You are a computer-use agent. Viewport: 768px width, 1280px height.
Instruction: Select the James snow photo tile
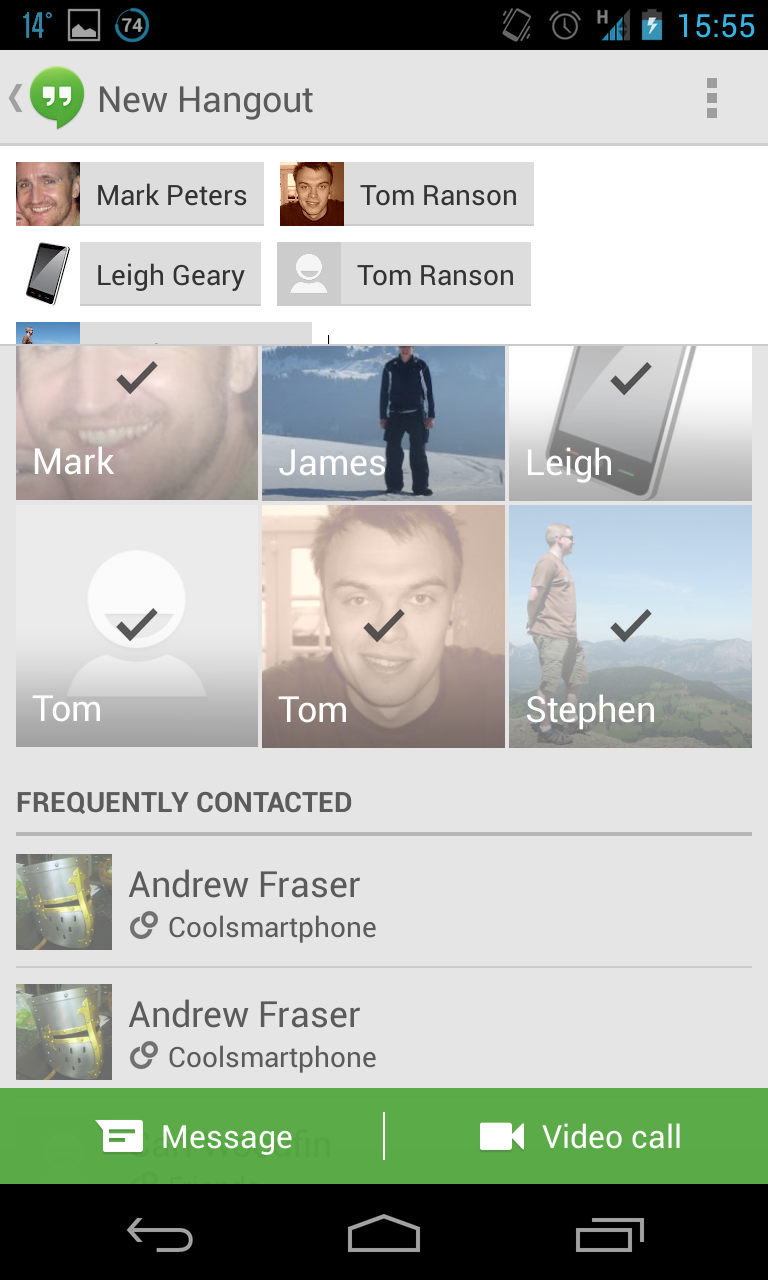click(x=383, y=422)
